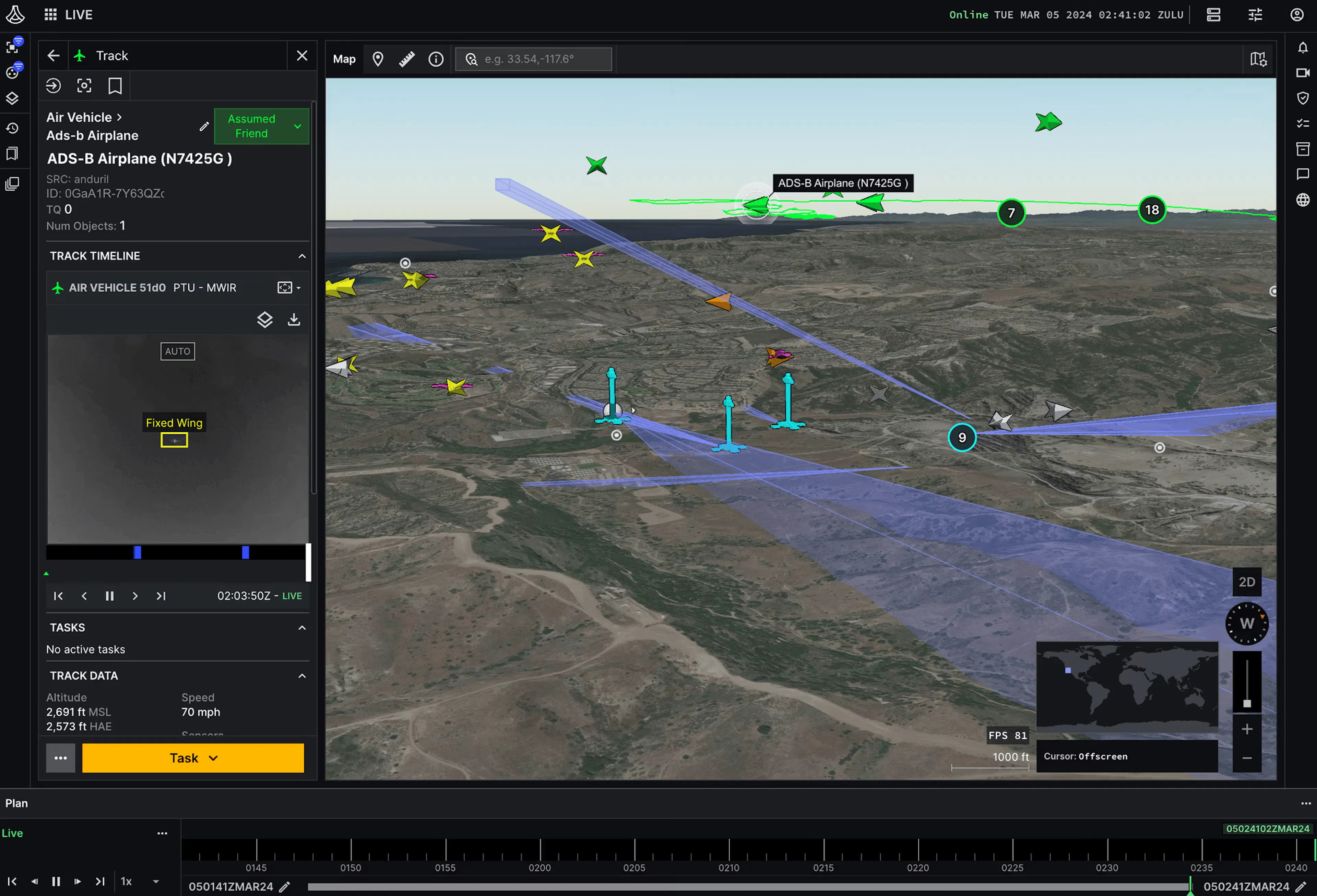Select the location pin tool next to Map
Viewport: 1317px width, 896px height.
pos(377,58)
